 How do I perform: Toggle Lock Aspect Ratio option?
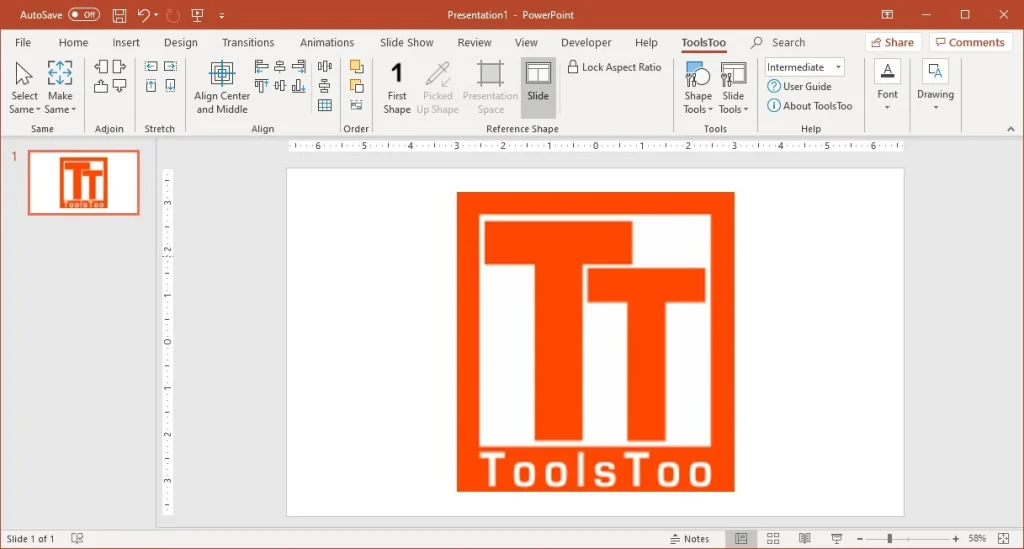click(614, 67)
